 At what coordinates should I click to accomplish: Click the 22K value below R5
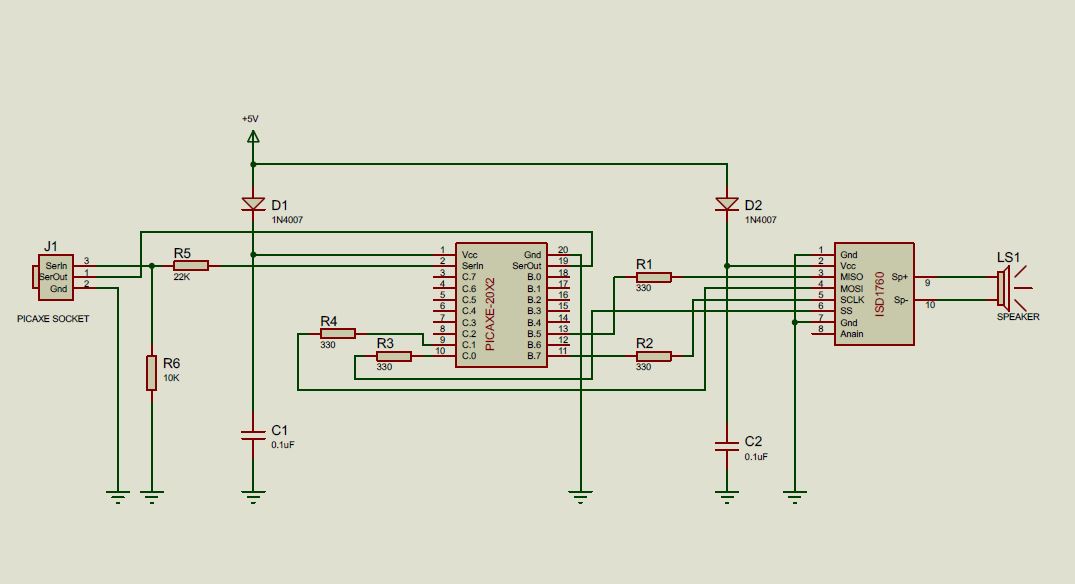tap(182, 277)
